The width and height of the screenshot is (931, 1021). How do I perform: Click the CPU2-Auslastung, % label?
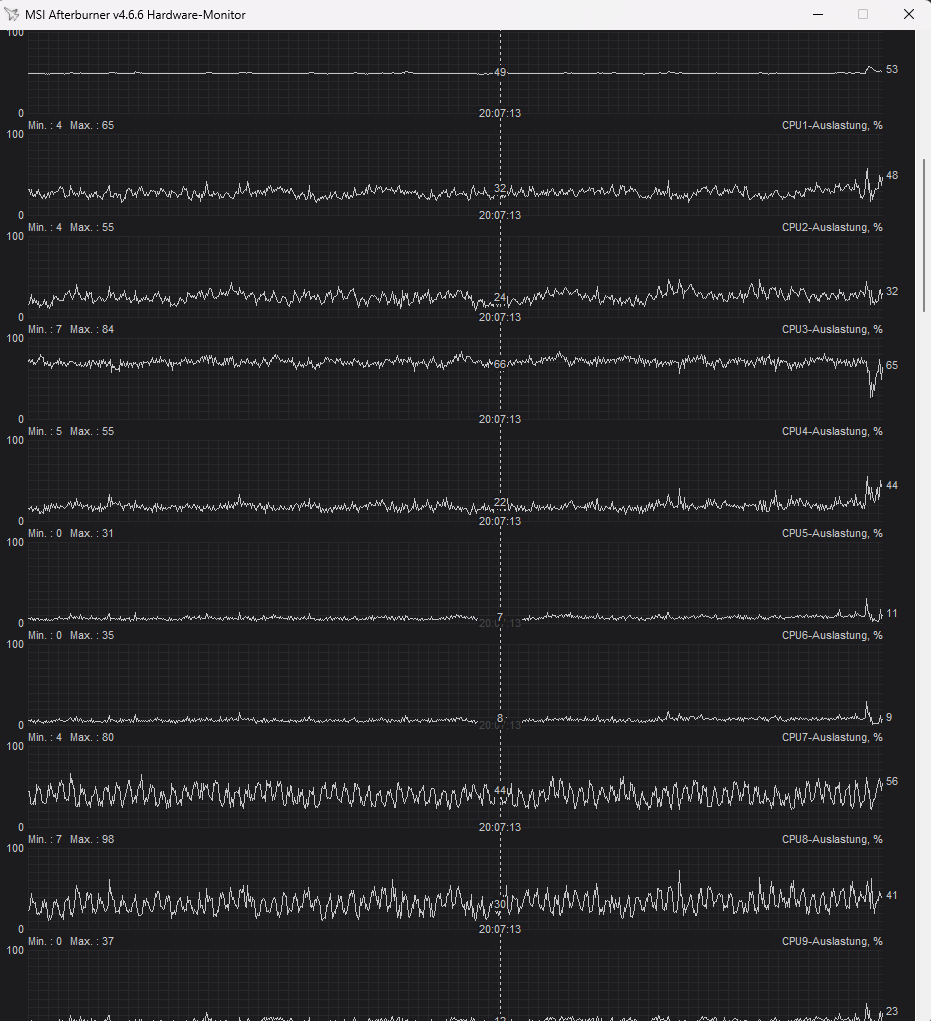click(832, 227)
